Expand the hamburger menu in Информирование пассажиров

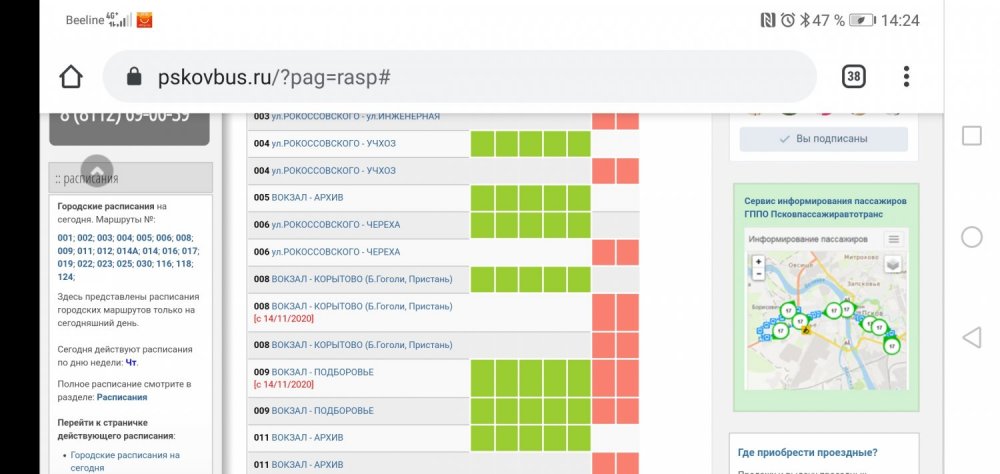[893, 239]
